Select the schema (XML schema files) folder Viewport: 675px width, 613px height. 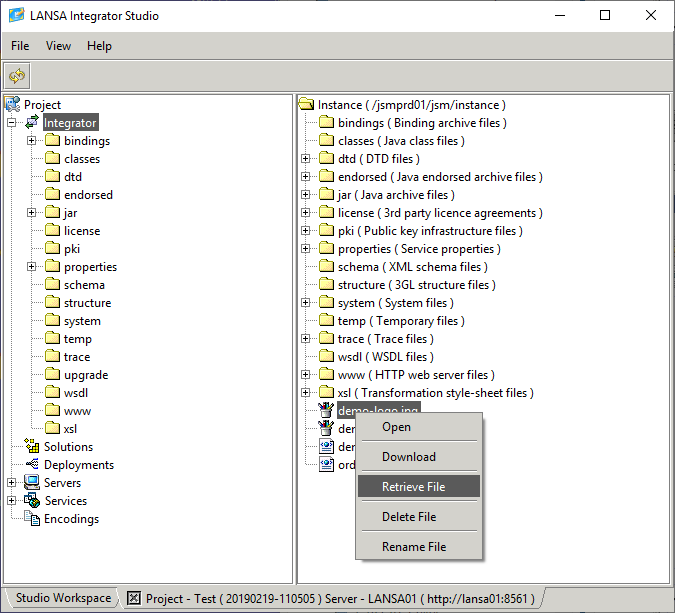412,267
